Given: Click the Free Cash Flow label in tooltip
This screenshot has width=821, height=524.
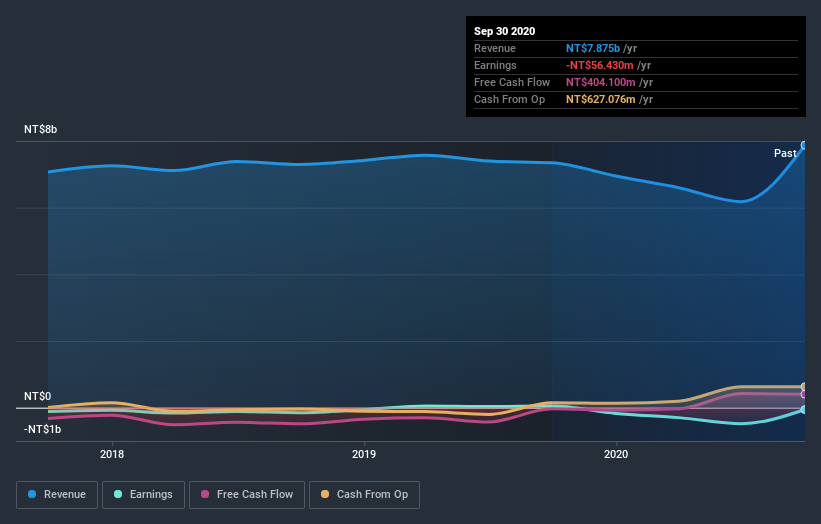Looking at the screenshot, I should pos(512,82).
